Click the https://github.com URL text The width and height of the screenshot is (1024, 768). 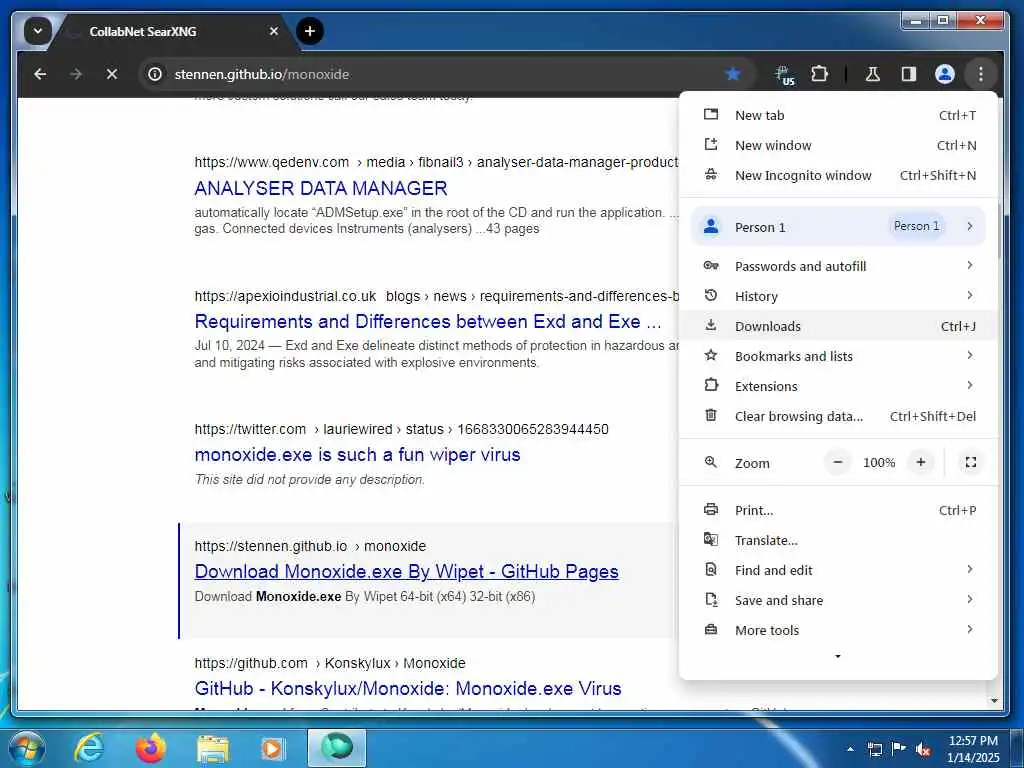[251, 663]
